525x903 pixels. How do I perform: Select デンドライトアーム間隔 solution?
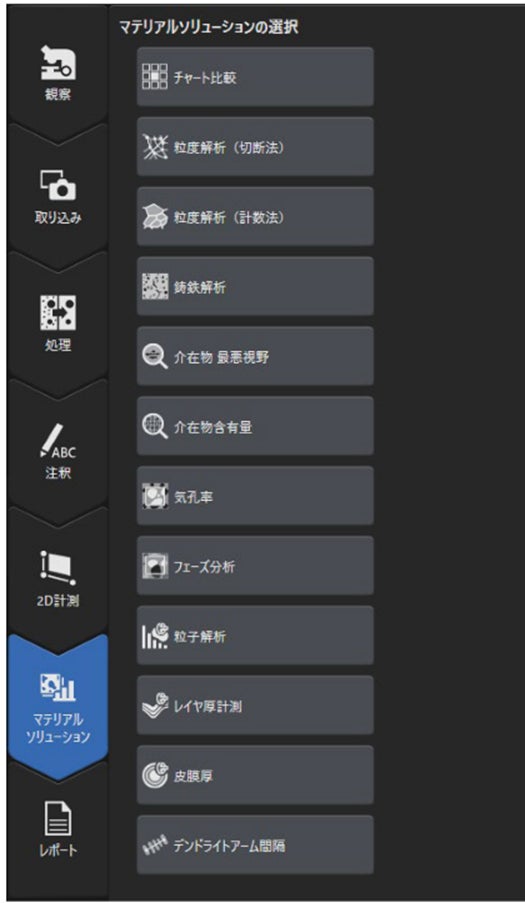click(x=255, y=845)
